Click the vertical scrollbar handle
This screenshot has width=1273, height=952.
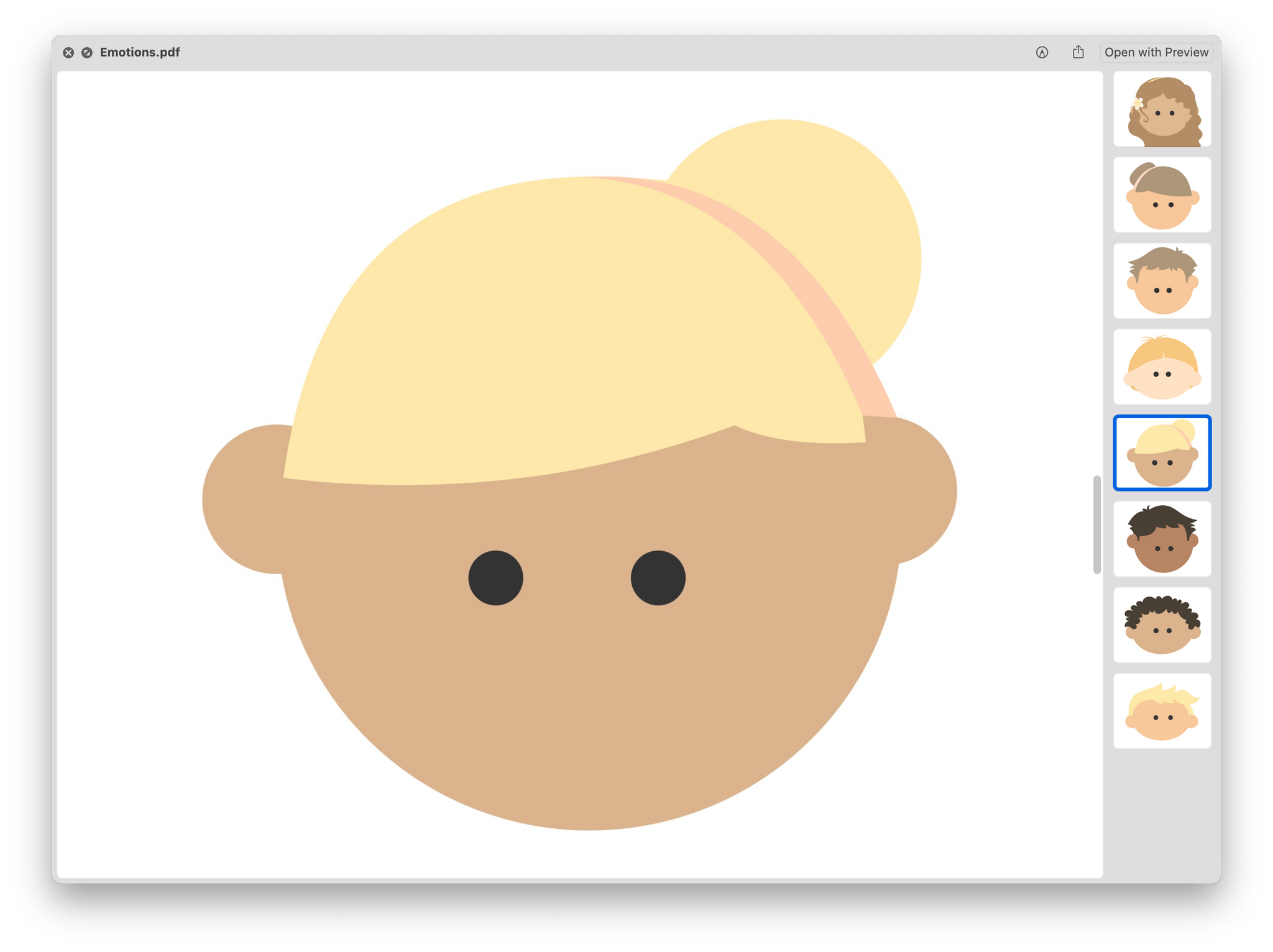click(1096, 525)
